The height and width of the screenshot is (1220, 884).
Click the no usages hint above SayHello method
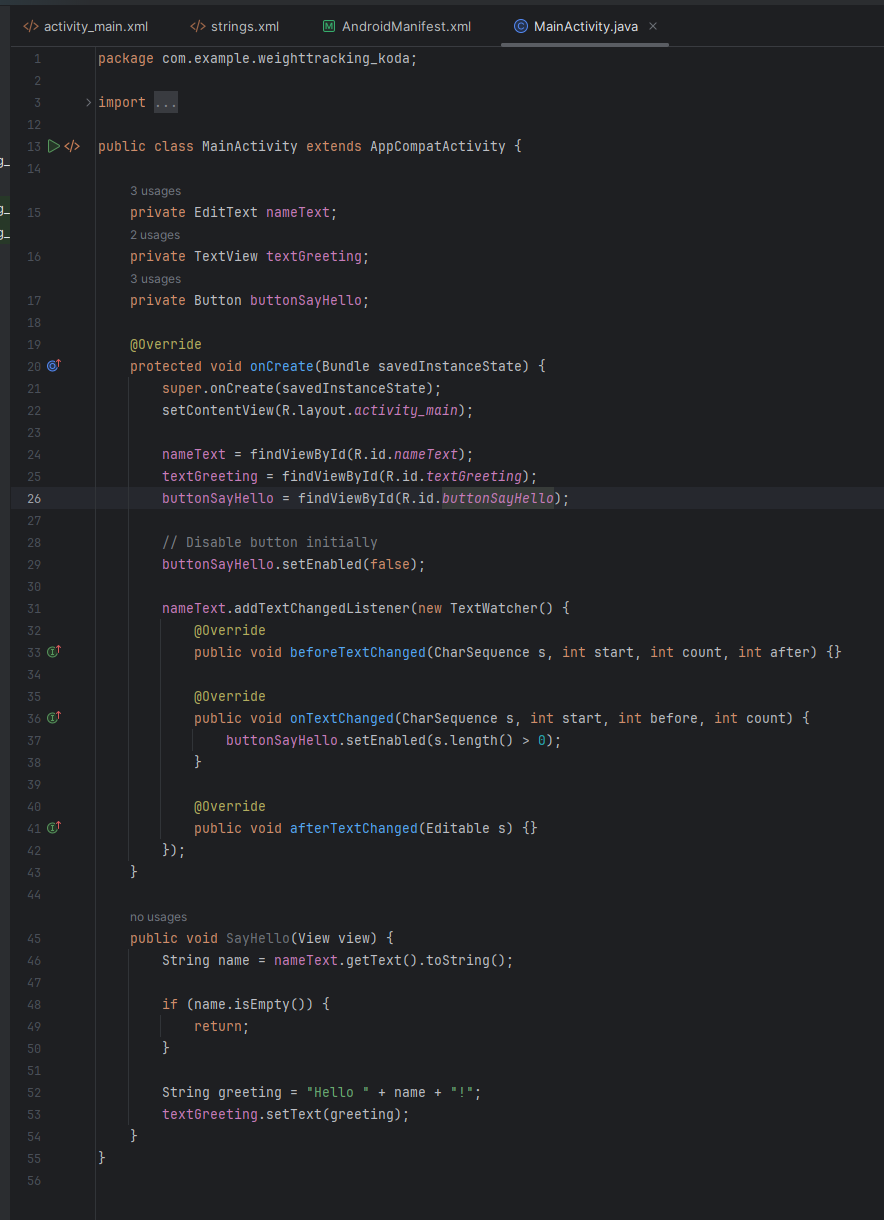(158, 917)
